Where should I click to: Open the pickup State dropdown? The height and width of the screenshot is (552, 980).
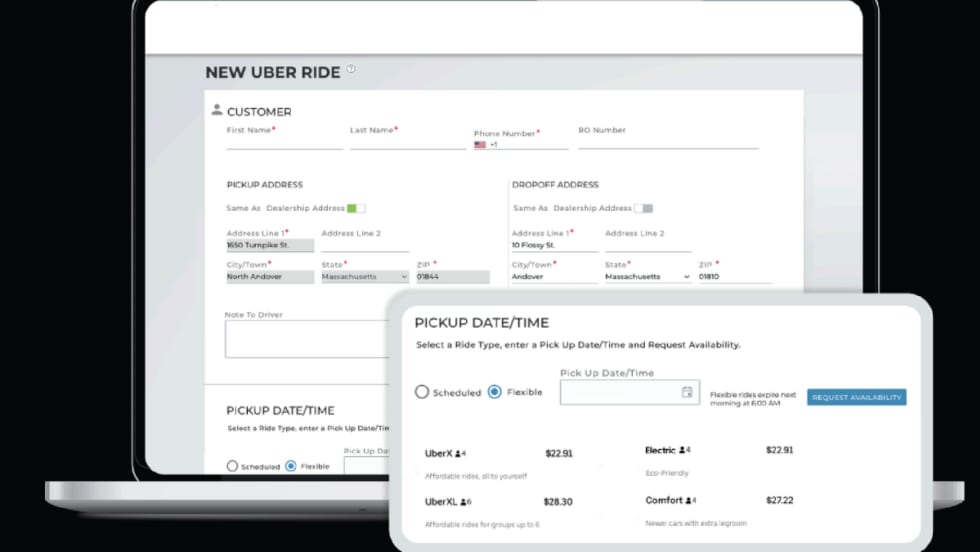tap(365, 276)
